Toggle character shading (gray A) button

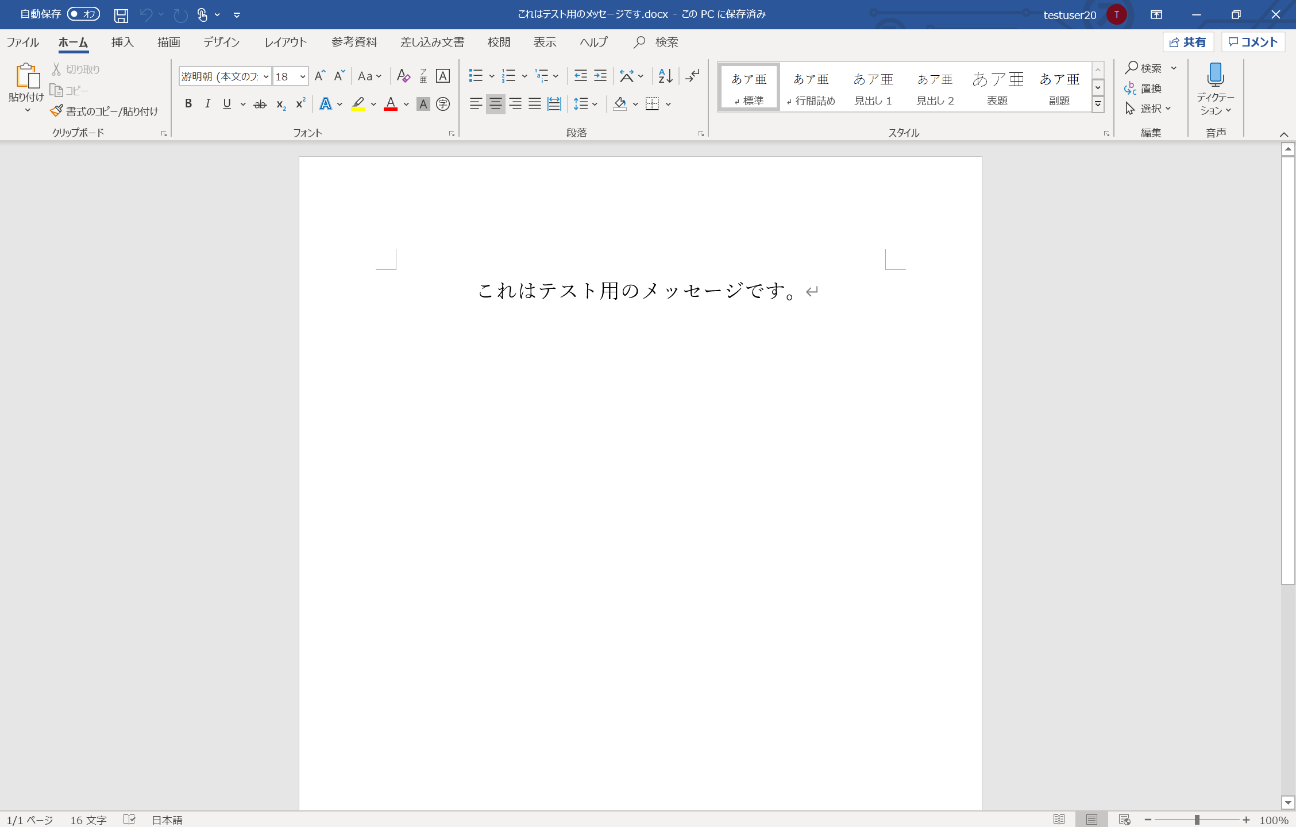(423, 104)
